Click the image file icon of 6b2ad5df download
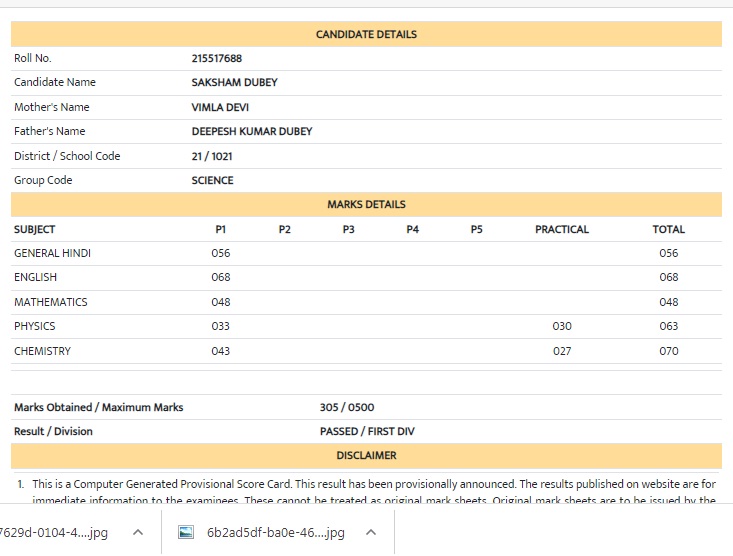The image size is (733, 556). [x=186, y=532]
